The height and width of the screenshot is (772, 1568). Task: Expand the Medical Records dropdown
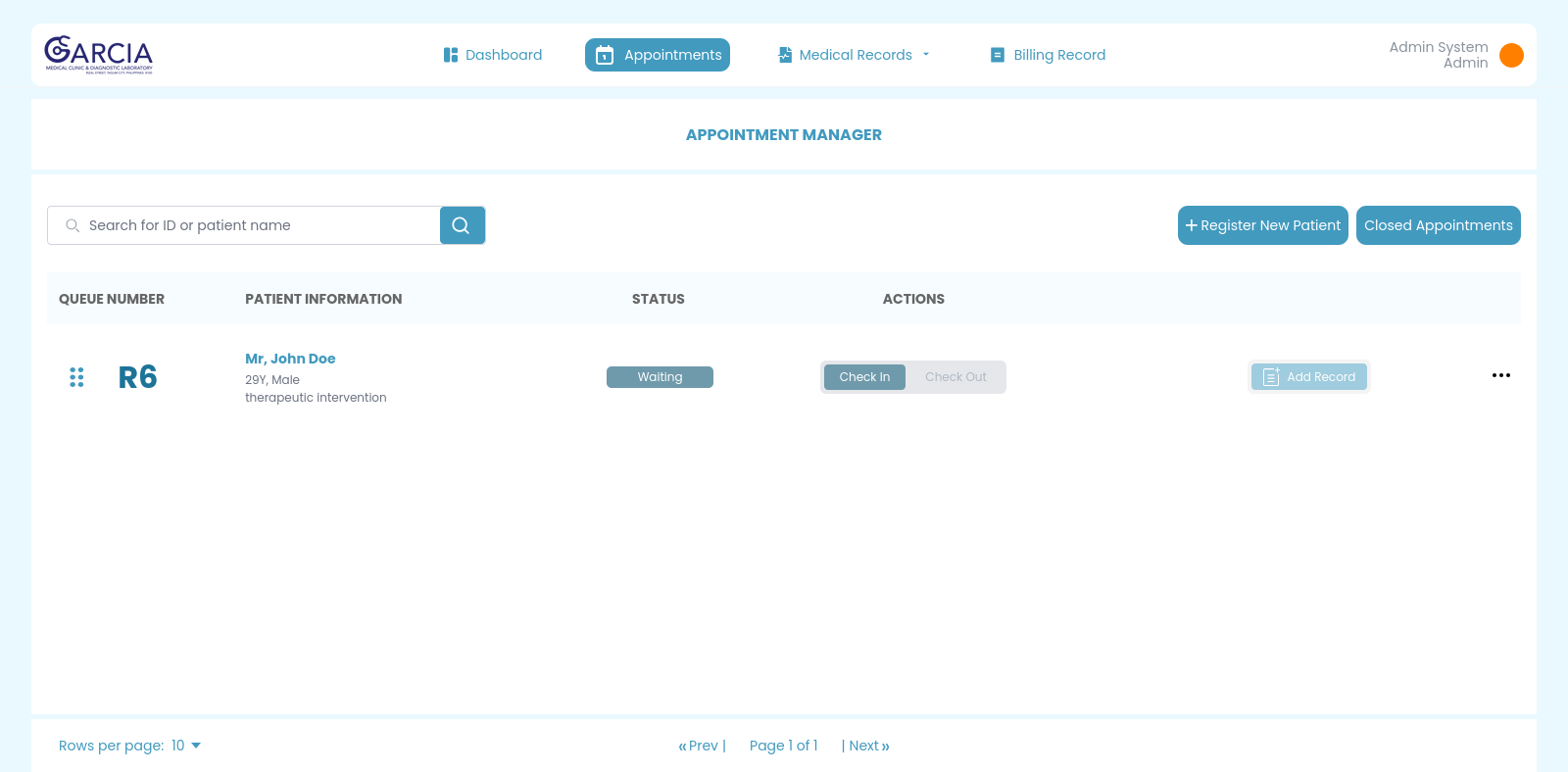pos(854,55)
